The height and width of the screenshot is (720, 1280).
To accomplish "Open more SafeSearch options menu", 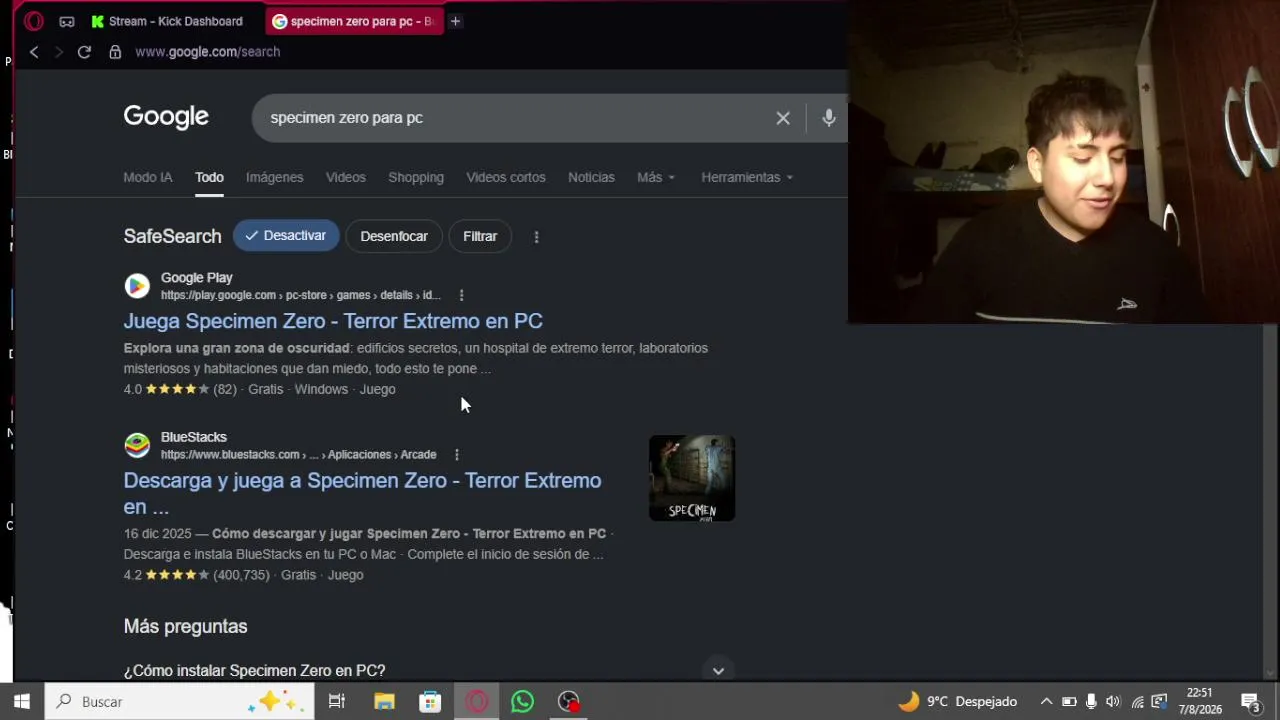I will coord(536,237).
